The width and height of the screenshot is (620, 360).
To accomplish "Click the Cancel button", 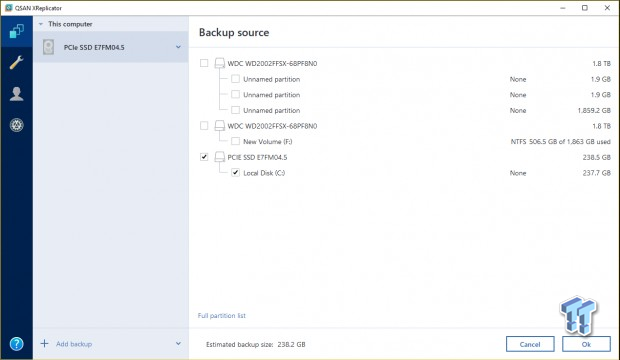I will tap(530, 344).
